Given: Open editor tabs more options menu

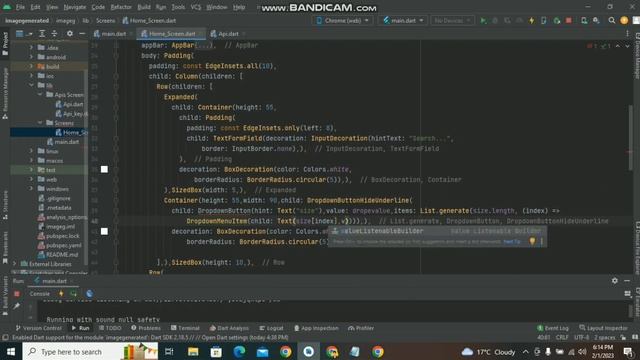Looking at the screenshot, I should click(627, 33).
